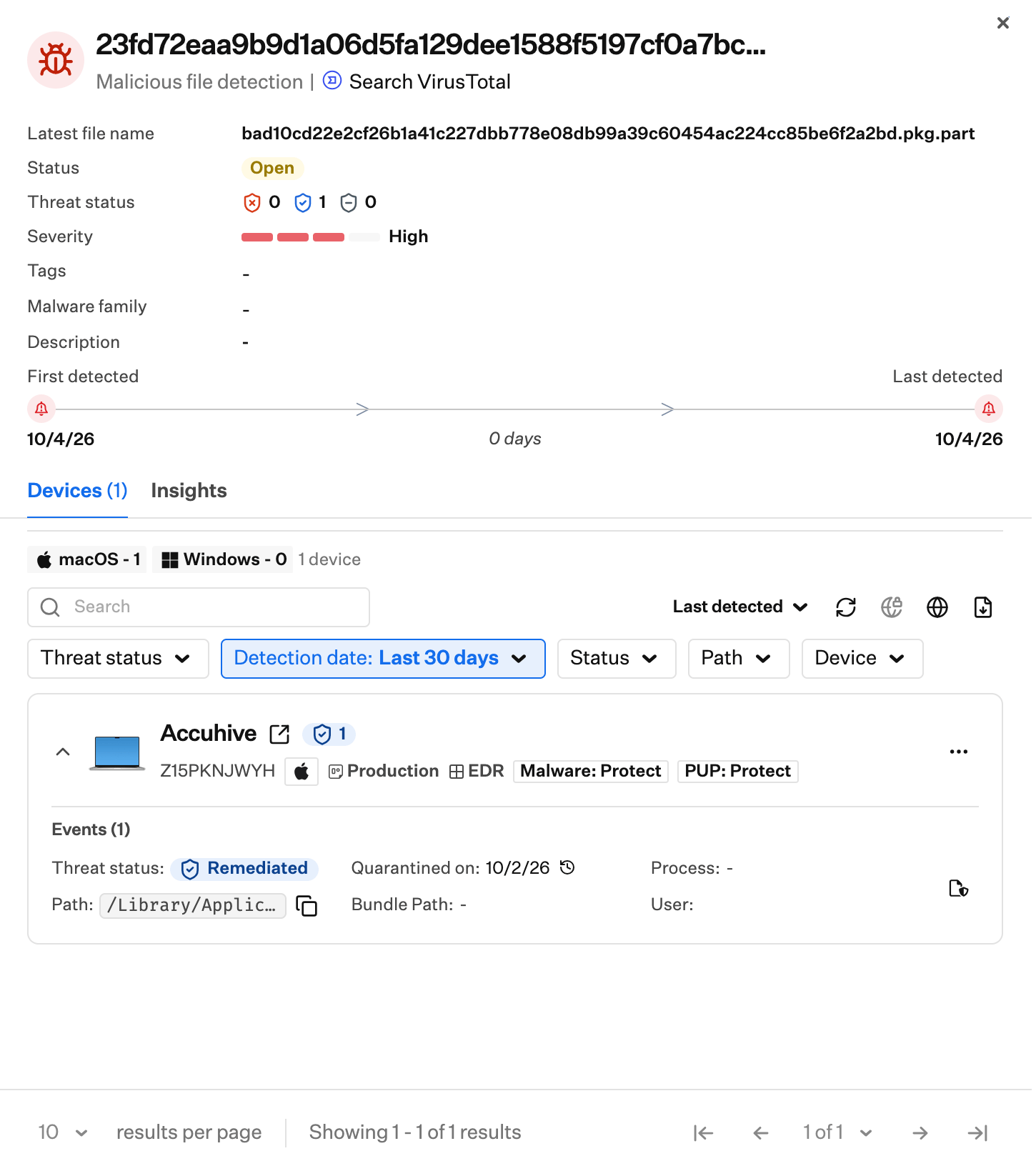The width and height of the screenshot is (1036, 1176).
Task: Click the First detected alarm marker
Action: (x=41, y=409)
